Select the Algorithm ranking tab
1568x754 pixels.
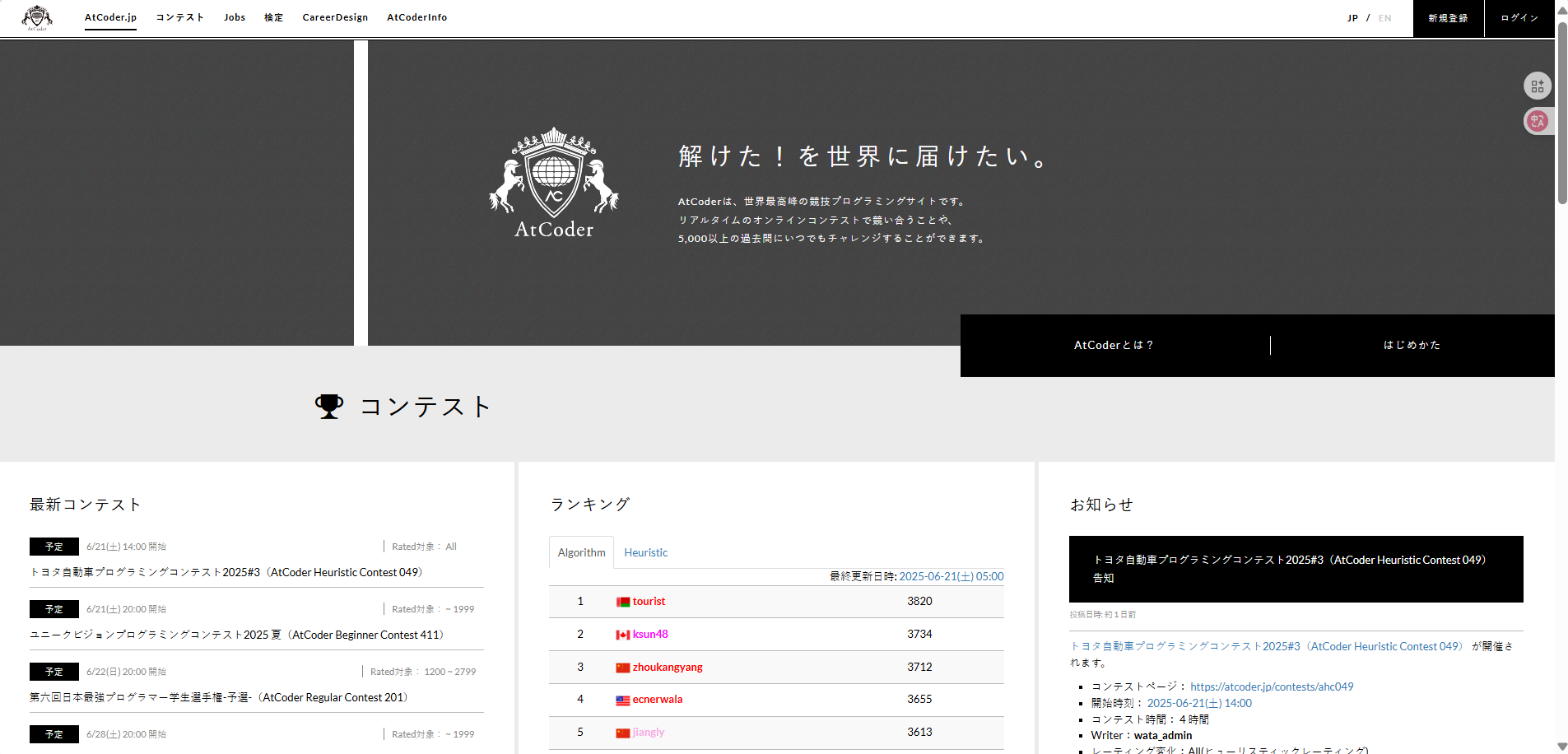coord(581,552)
